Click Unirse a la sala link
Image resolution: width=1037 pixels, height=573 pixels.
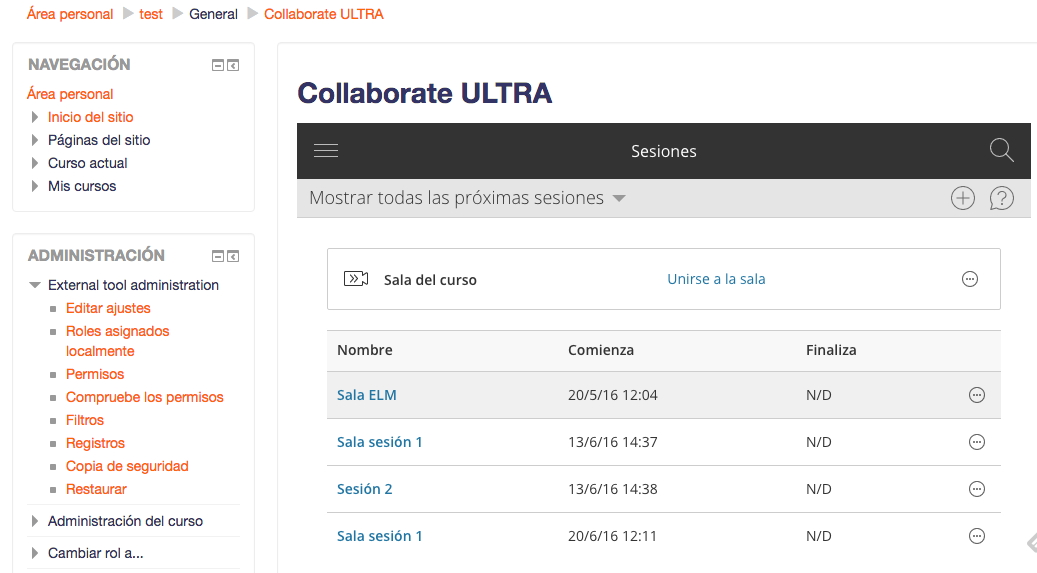[716, 279]
